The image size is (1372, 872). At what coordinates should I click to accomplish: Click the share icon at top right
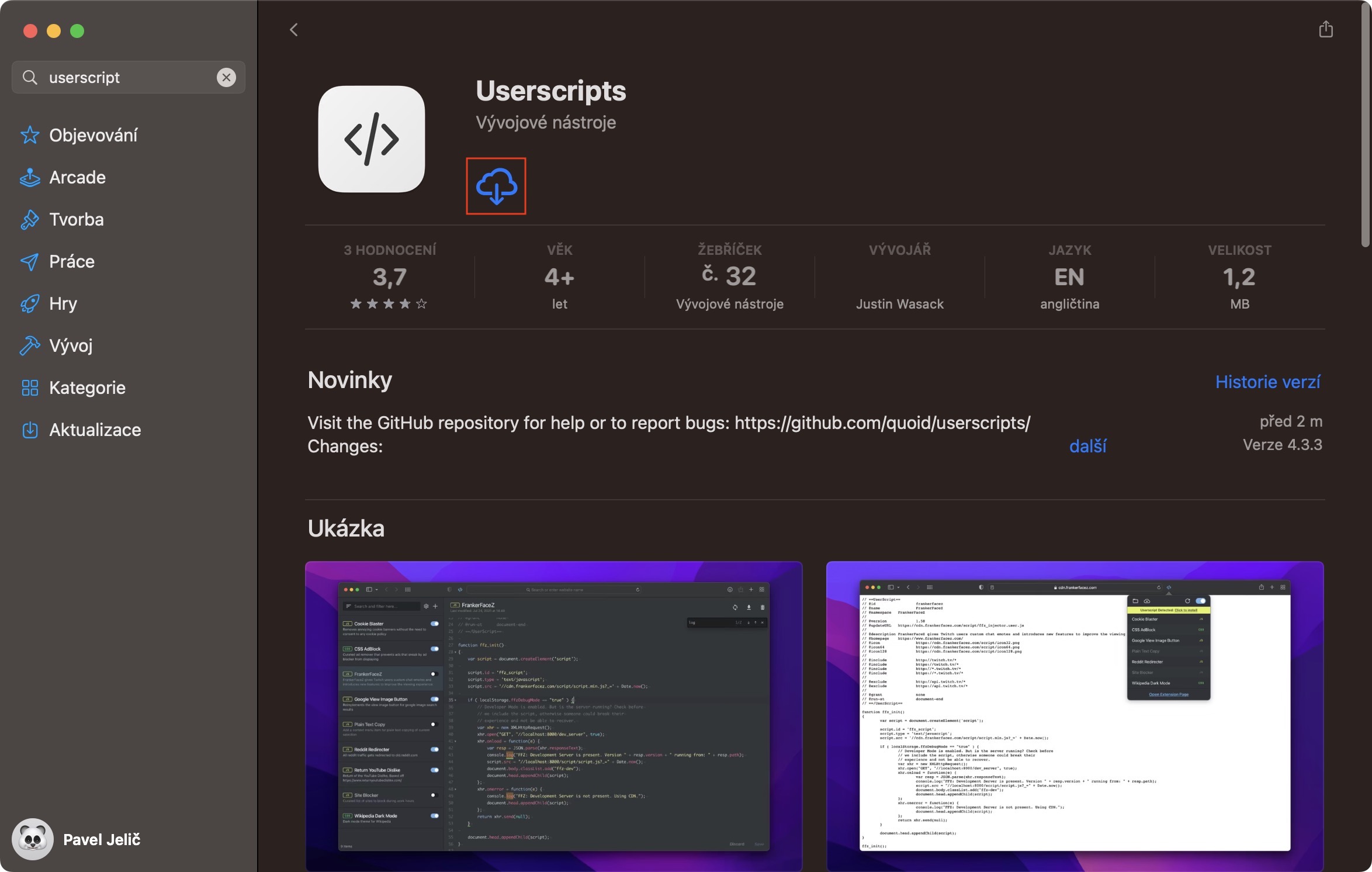1325,29
